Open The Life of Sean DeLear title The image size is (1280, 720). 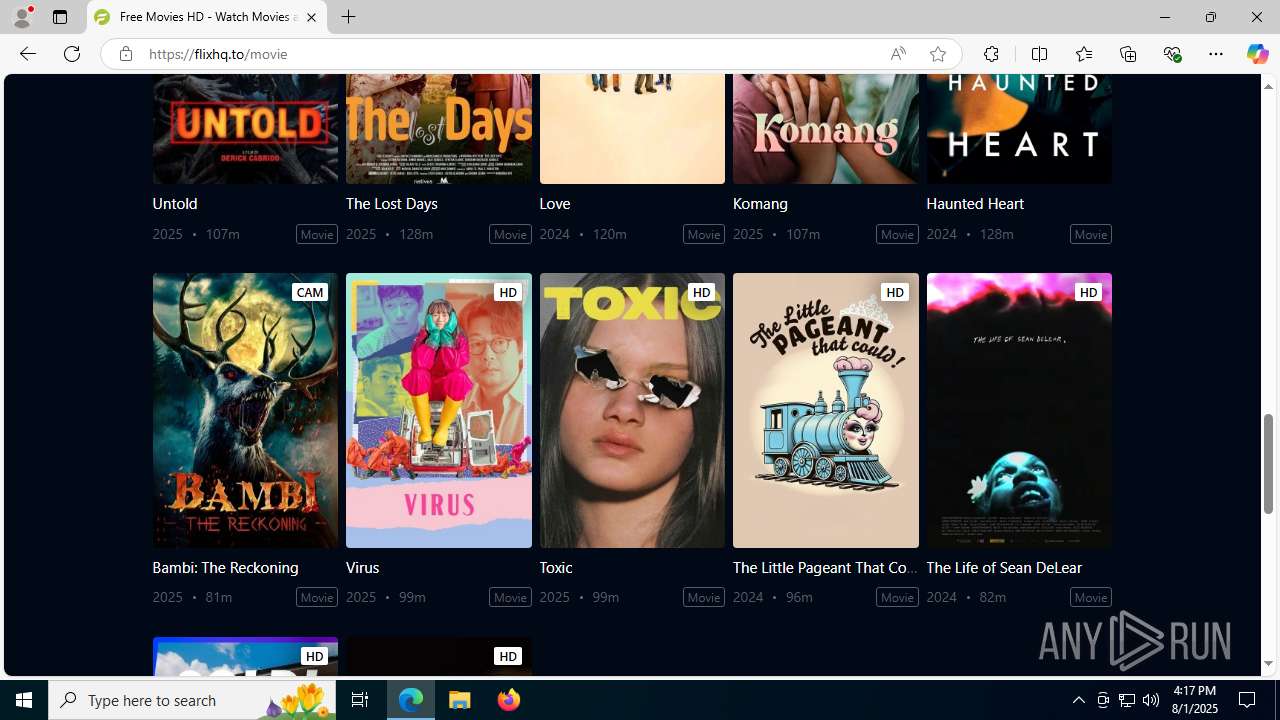[x=1004, y=567]
